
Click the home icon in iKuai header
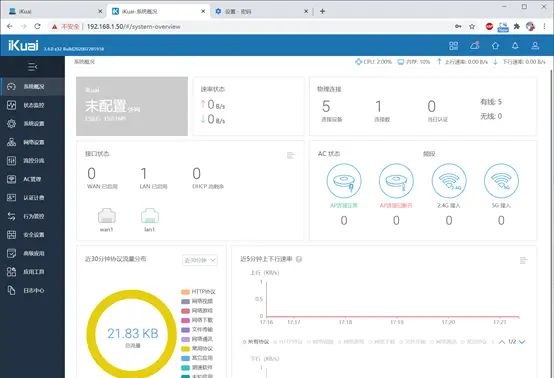click(495, 46)
